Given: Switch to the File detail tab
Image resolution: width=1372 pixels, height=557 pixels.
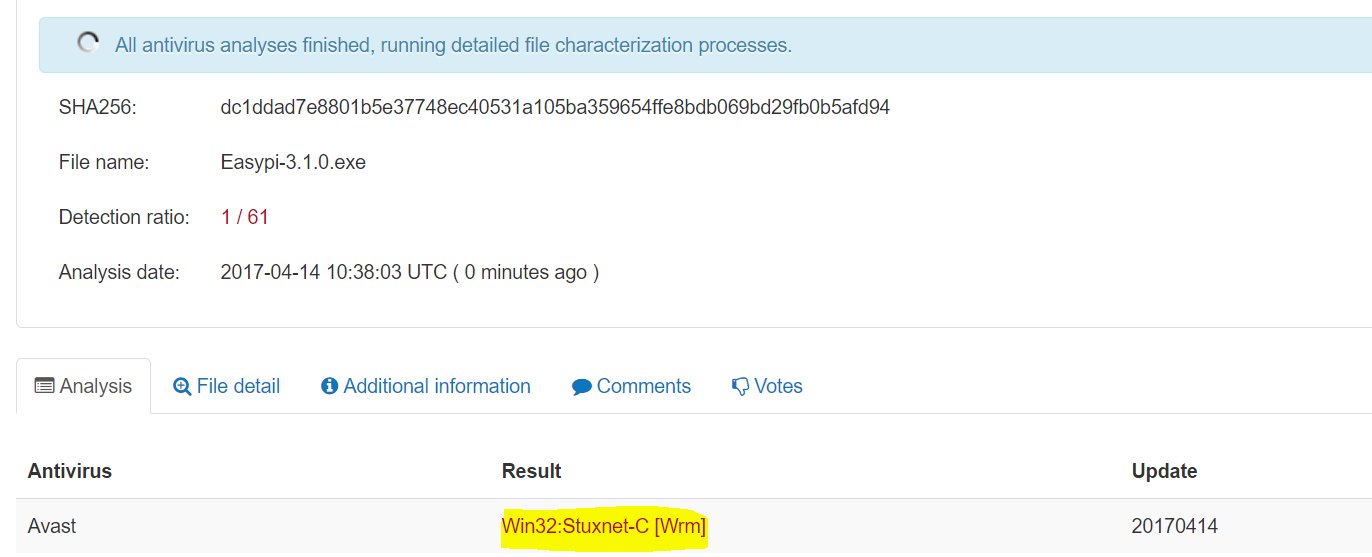Looking at the screenshot, I should [226, 386].
